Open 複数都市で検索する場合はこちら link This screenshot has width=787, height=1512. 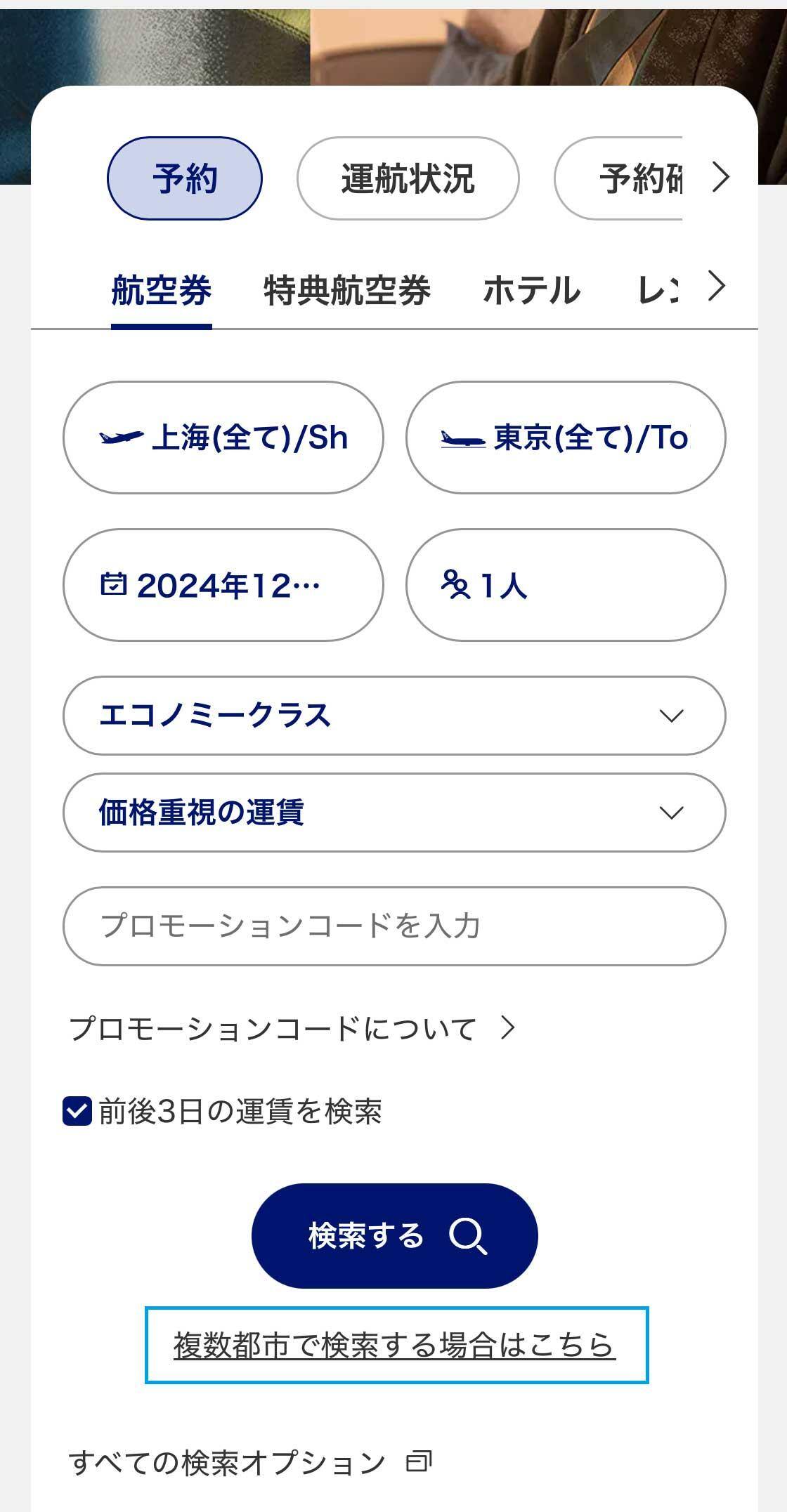click(395, 1345)
